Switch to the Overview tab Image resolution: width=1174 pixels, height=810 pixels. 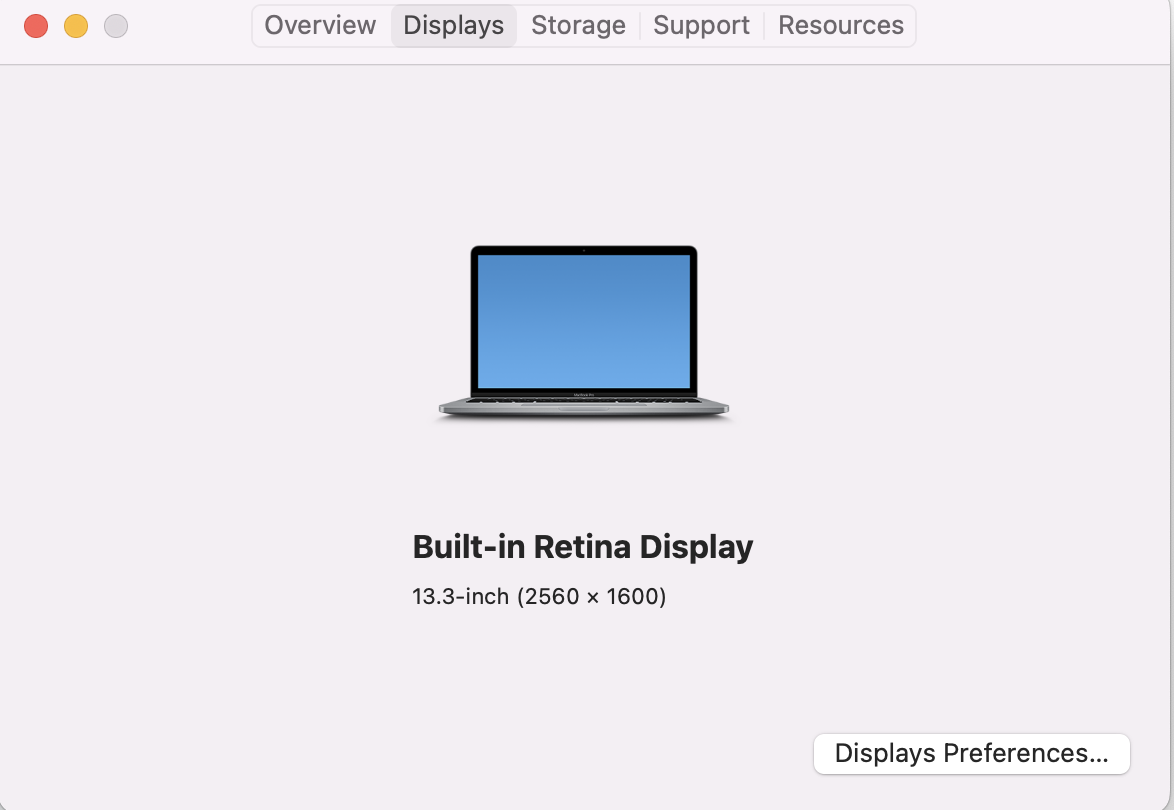pos(320,25)
